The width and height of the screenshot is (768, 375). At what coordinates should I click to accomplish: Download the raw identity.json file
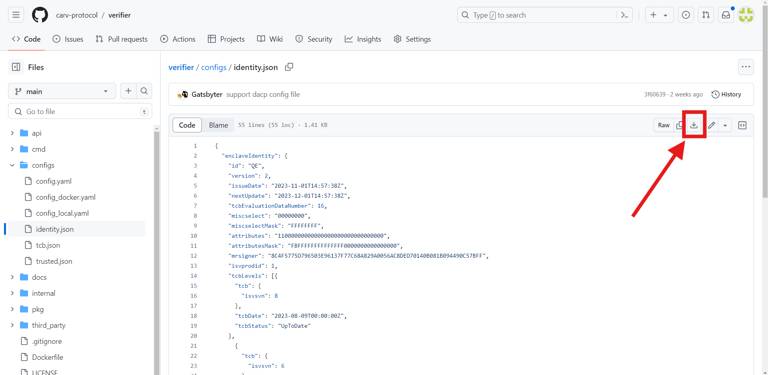click(x=694, y=125)
